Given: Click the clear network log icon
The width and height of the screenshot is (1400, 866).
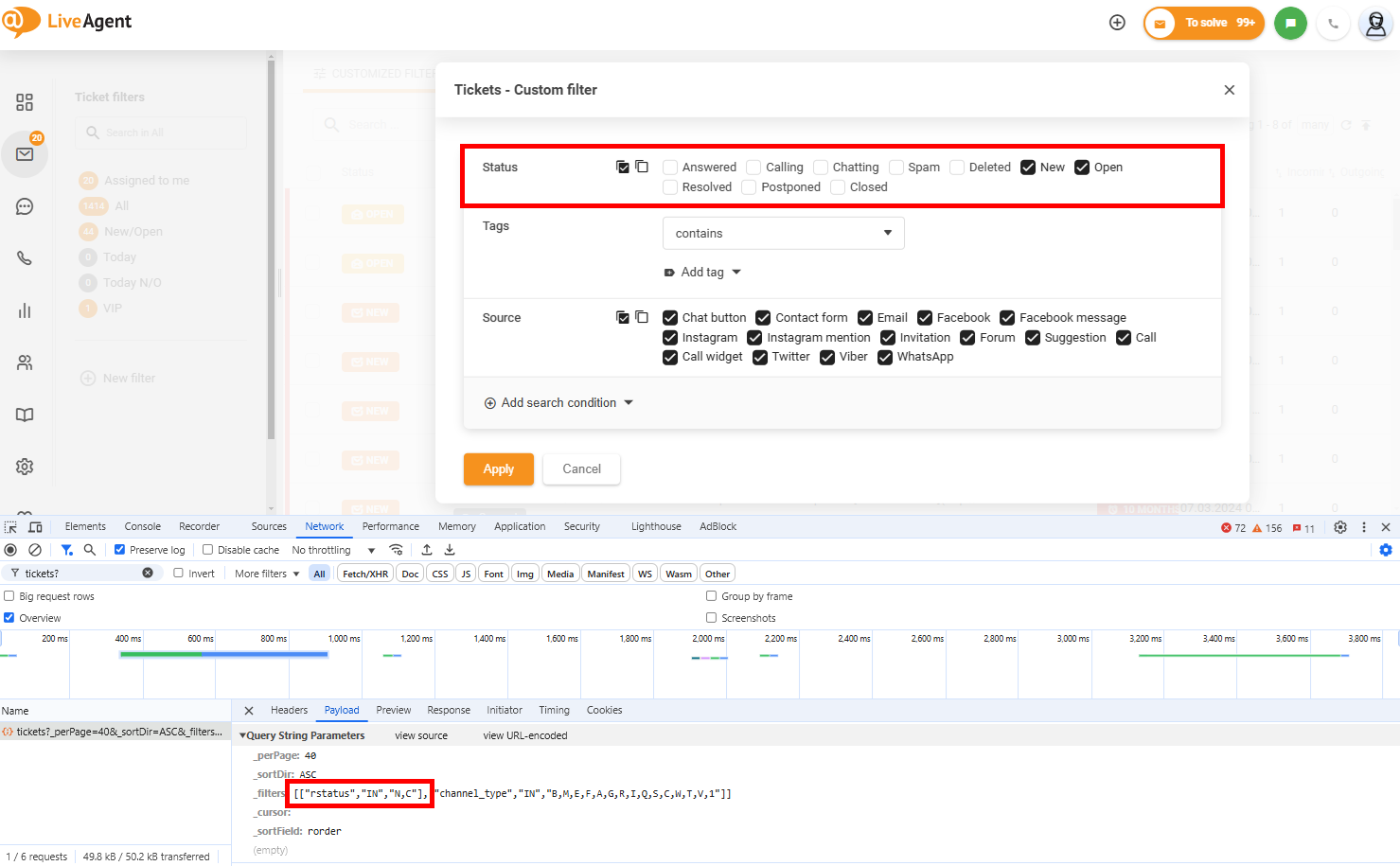Looking at the screenshot, I should tap(35, 550).
